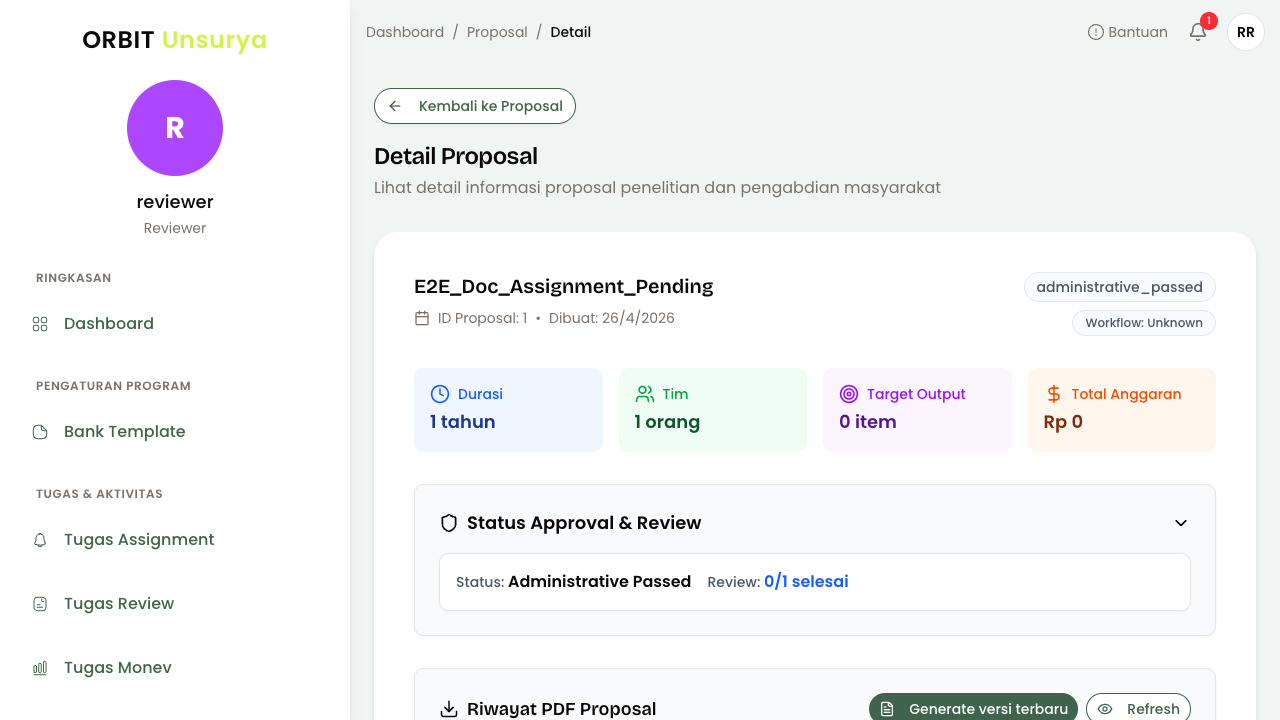Click the purple R profile avatar

point(175,128)
